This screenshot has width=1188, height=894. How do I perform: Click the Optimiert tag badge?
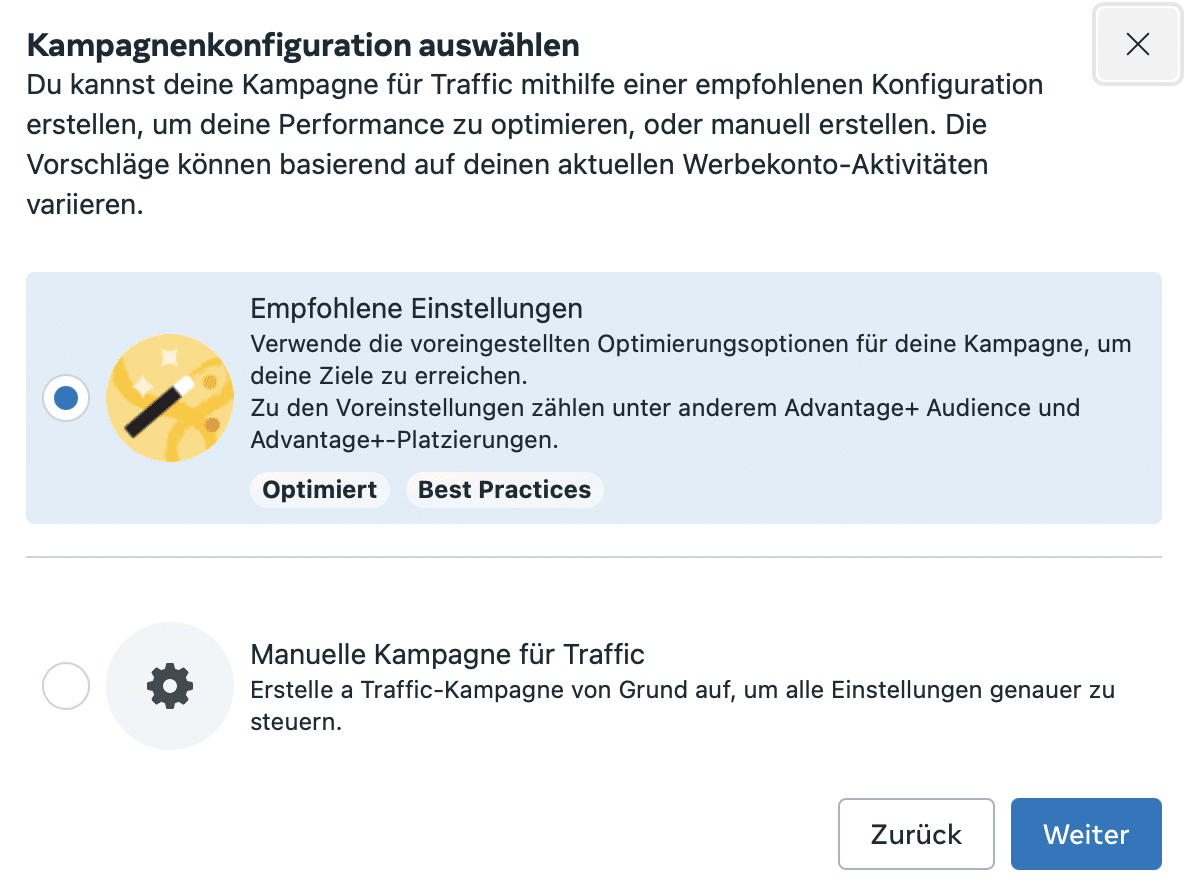(319, 489)
